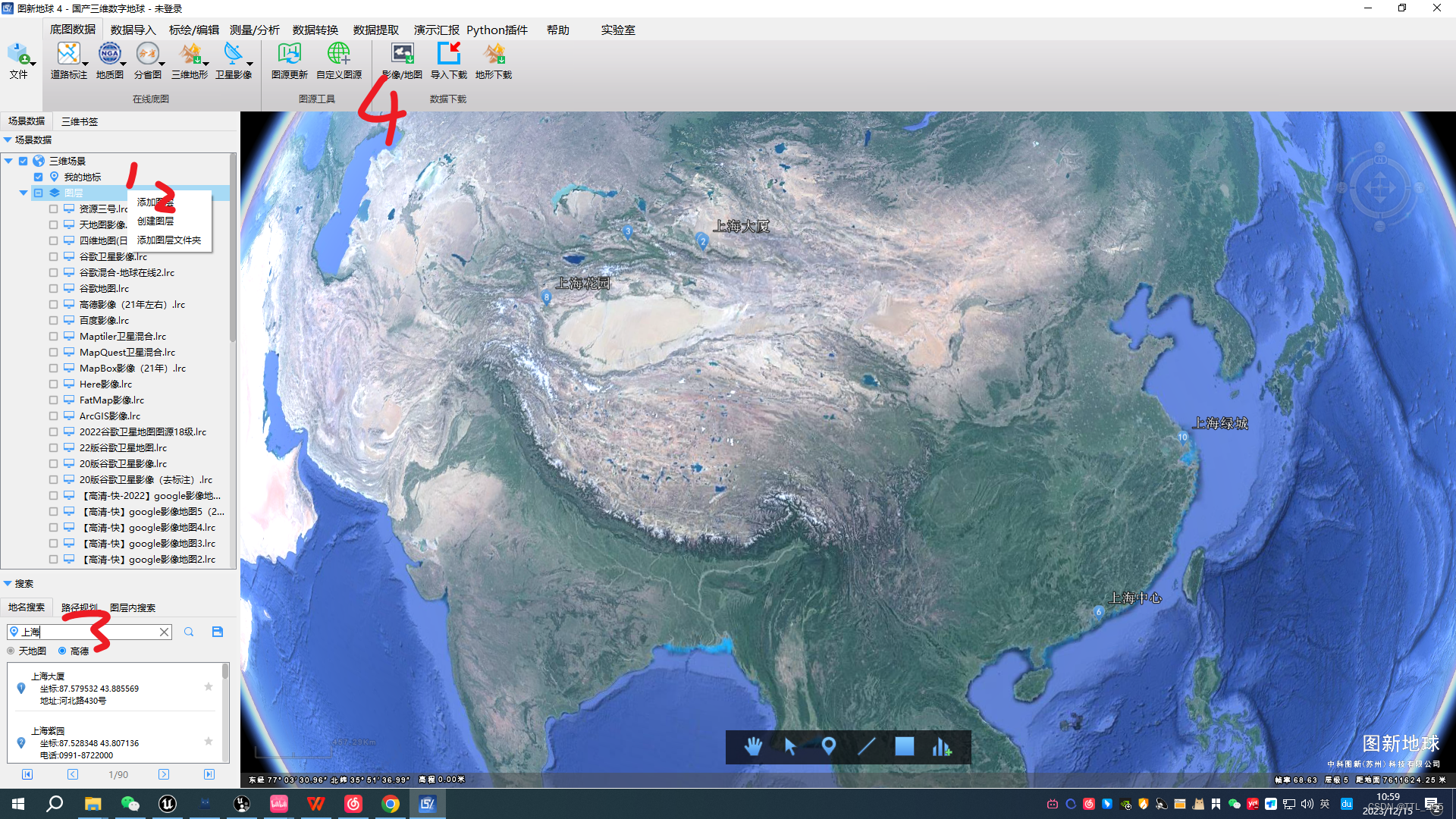Open the 卫星影像 dropdown arrow
This screenshot has width=1456, height=819.
tap(250, 64)
